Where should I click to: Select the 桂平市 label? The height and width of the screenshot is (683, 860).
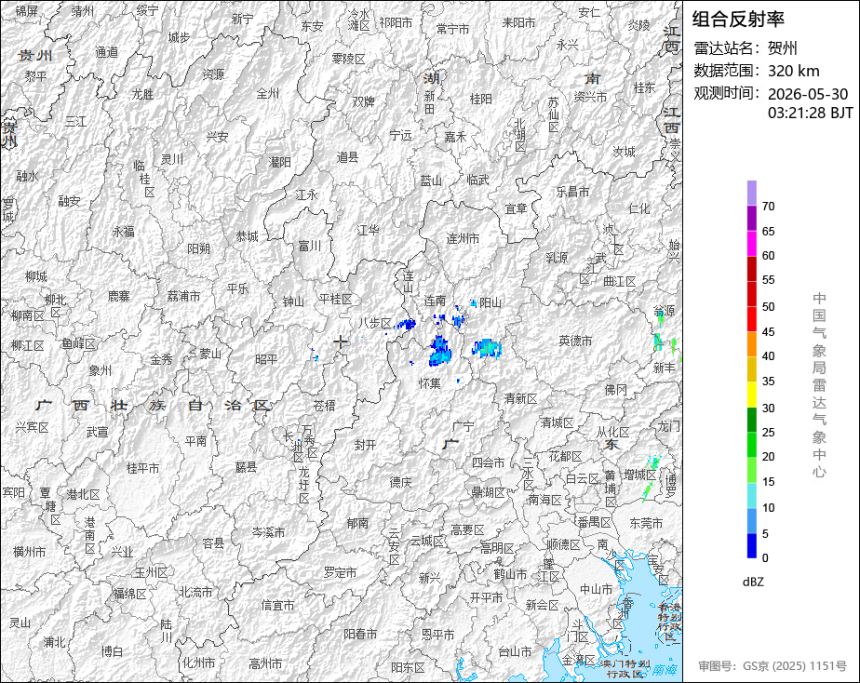[143, 468]
